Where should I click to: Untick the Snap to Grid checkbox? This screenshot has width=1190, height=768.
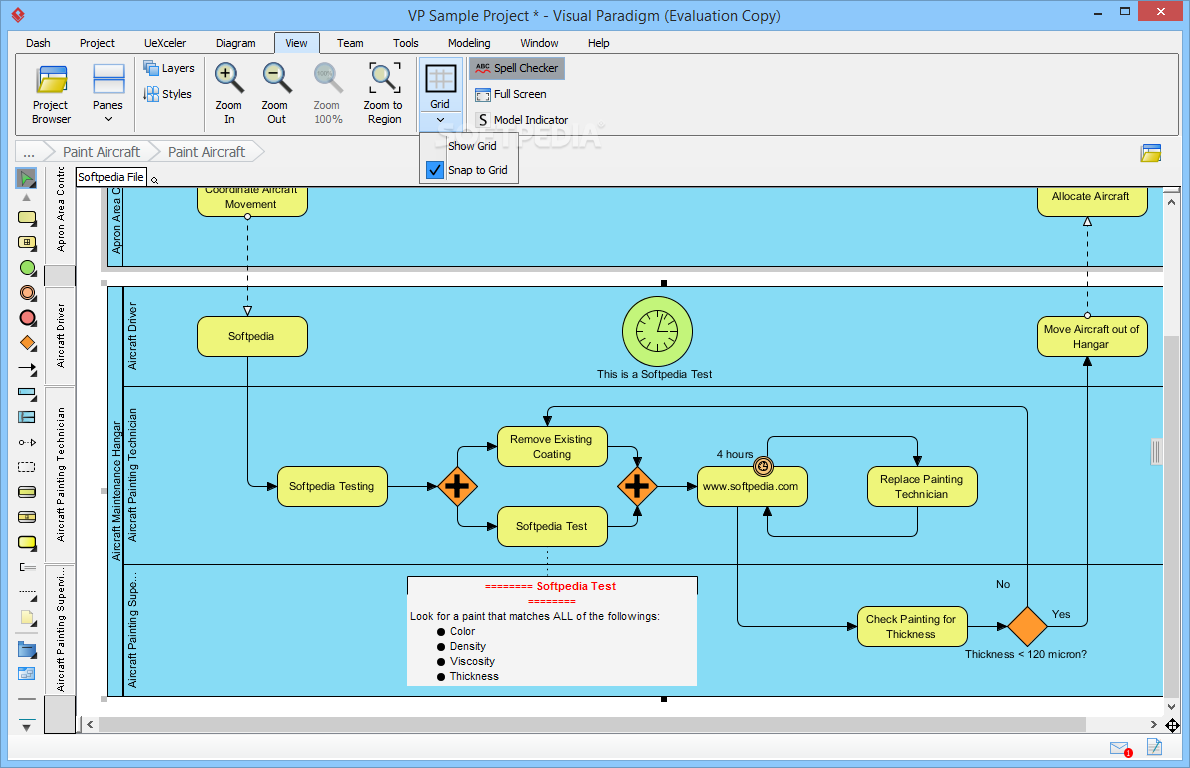coord(434,170)
